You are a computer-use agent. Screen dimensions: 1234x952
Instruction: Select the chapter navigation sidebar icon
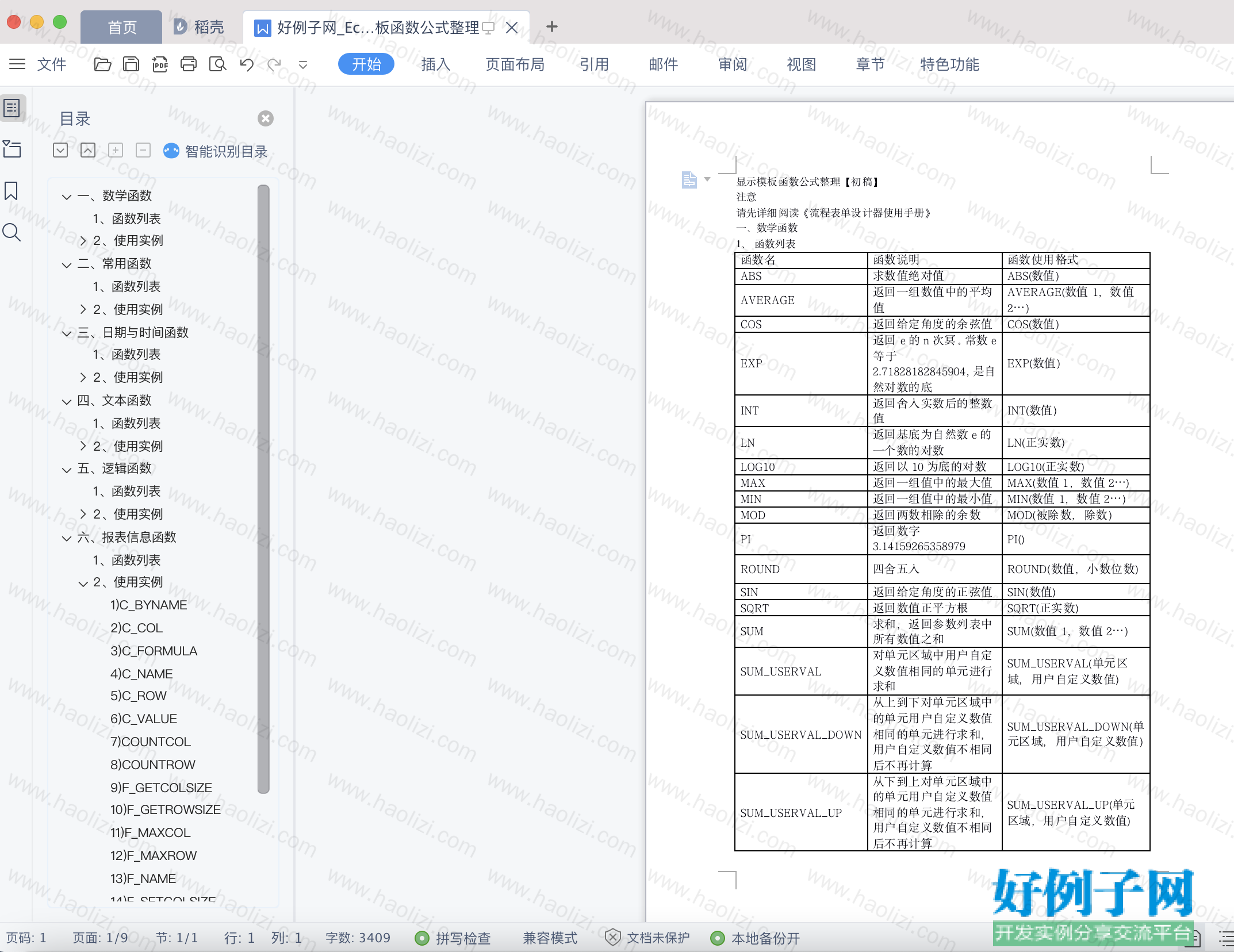tap(12, 149)
